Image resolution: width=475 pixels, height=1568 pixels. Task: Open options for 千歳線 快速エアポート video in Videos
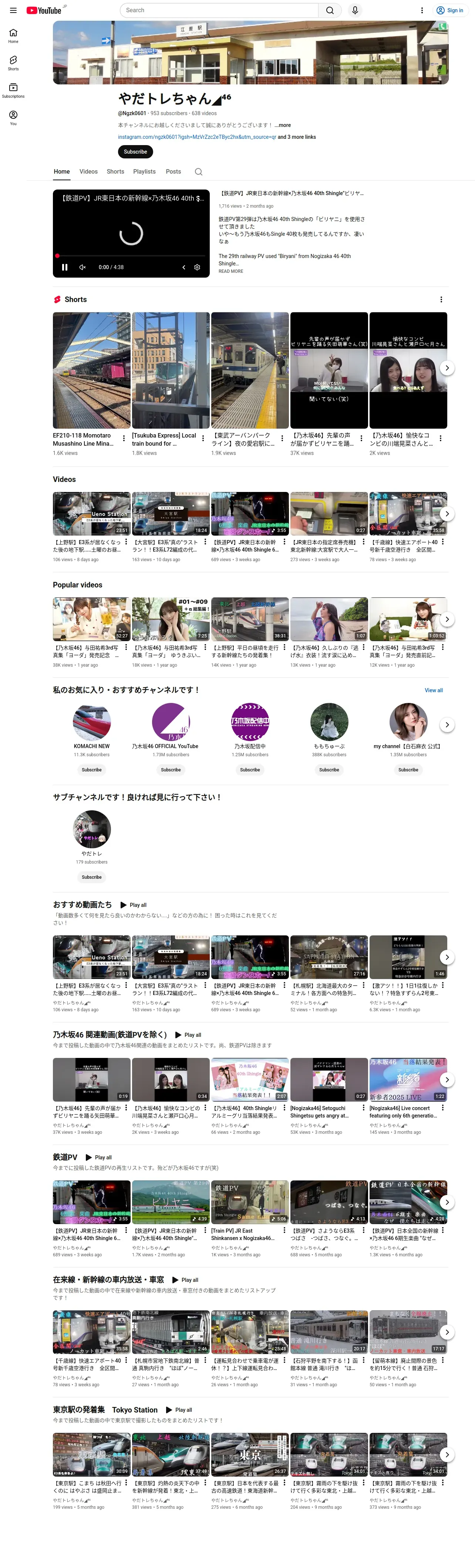pos(443,542)
